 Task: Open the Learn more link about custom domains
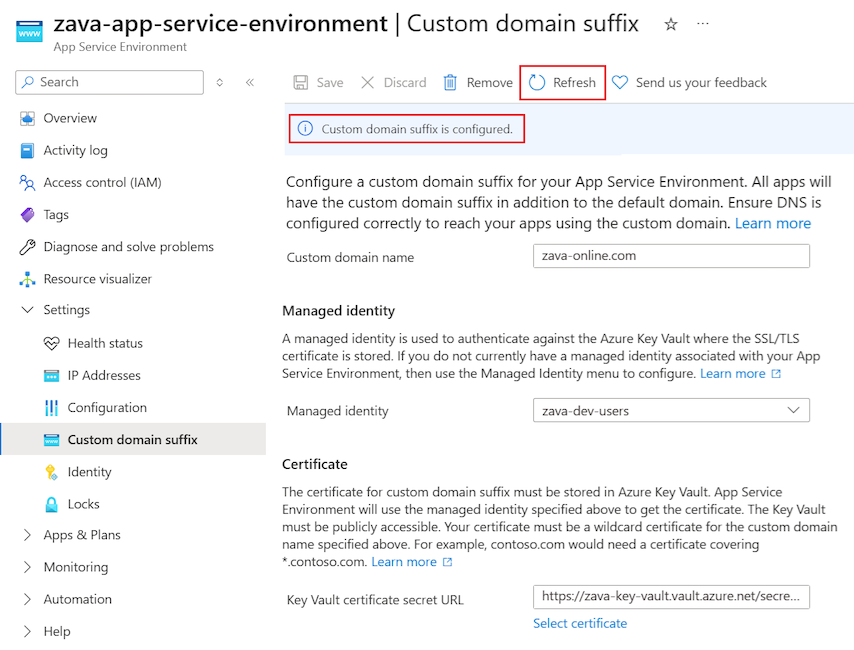coord(772,223)
